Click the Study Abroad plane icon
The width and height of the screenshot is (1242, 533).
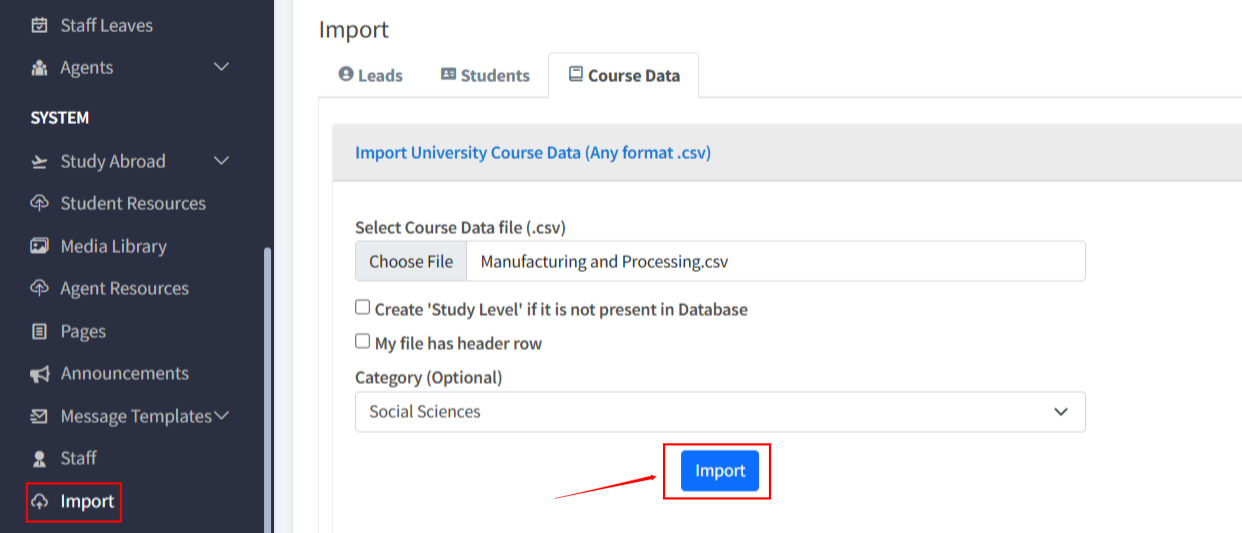(x=40, y=162)
